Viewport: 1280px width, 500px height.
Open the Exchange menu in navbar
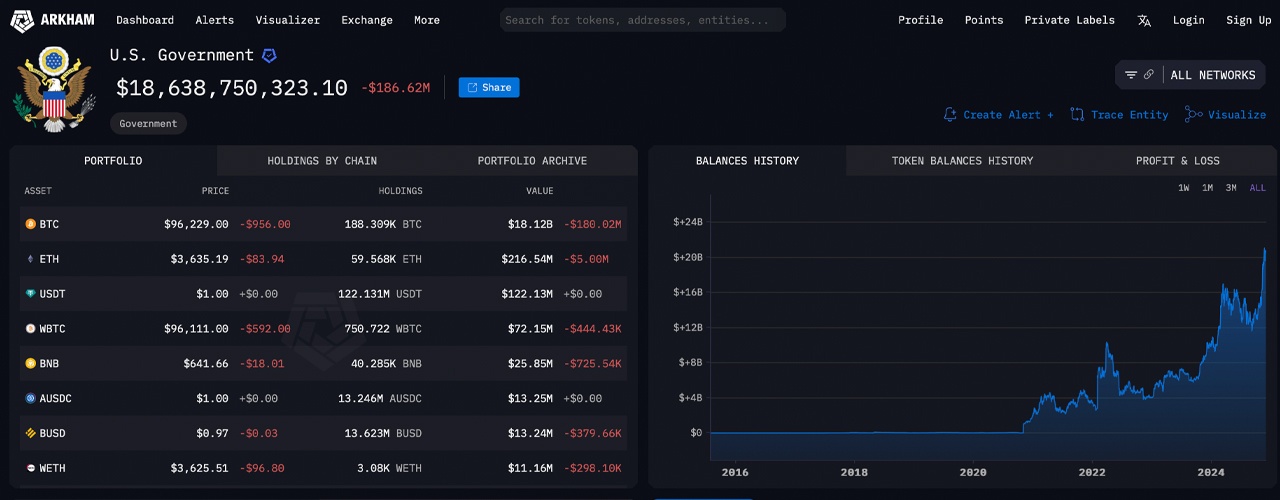[367, 20]
